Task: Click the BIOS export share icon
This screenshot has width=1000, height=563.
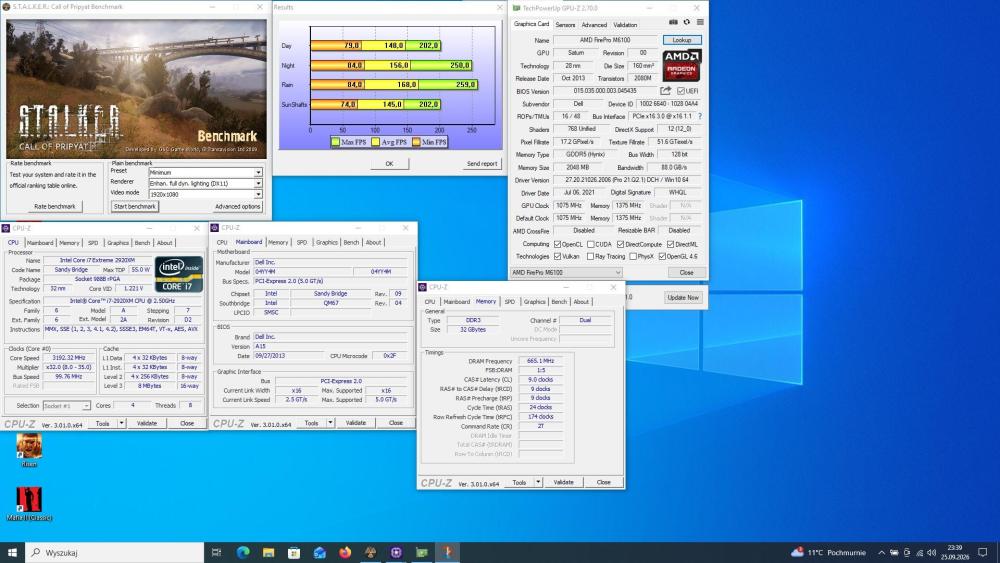Action: pyautogui.click(x=666, y=91)
